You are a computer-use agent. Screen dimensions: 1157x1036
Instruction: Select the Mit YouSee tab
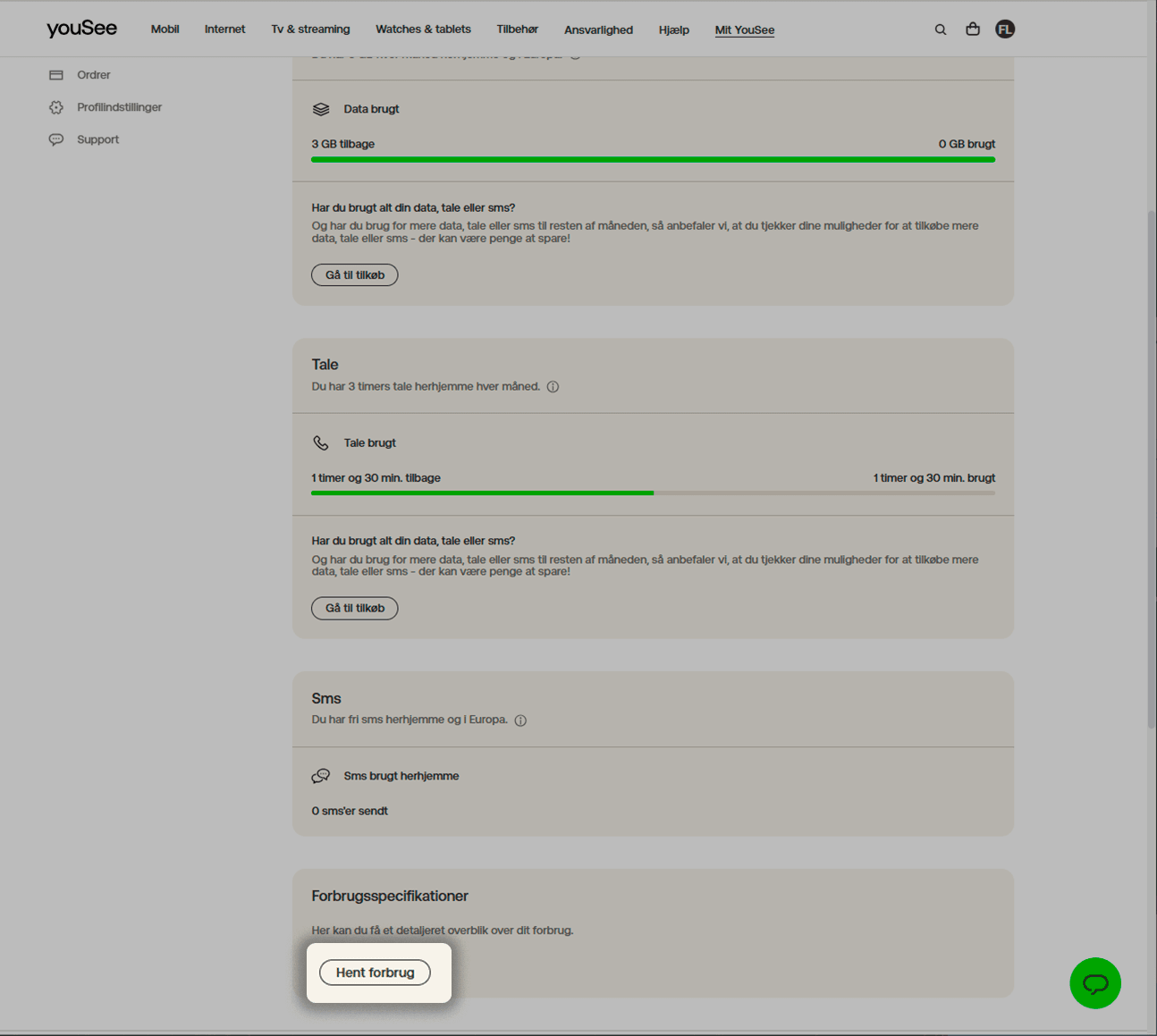point(744,29)
